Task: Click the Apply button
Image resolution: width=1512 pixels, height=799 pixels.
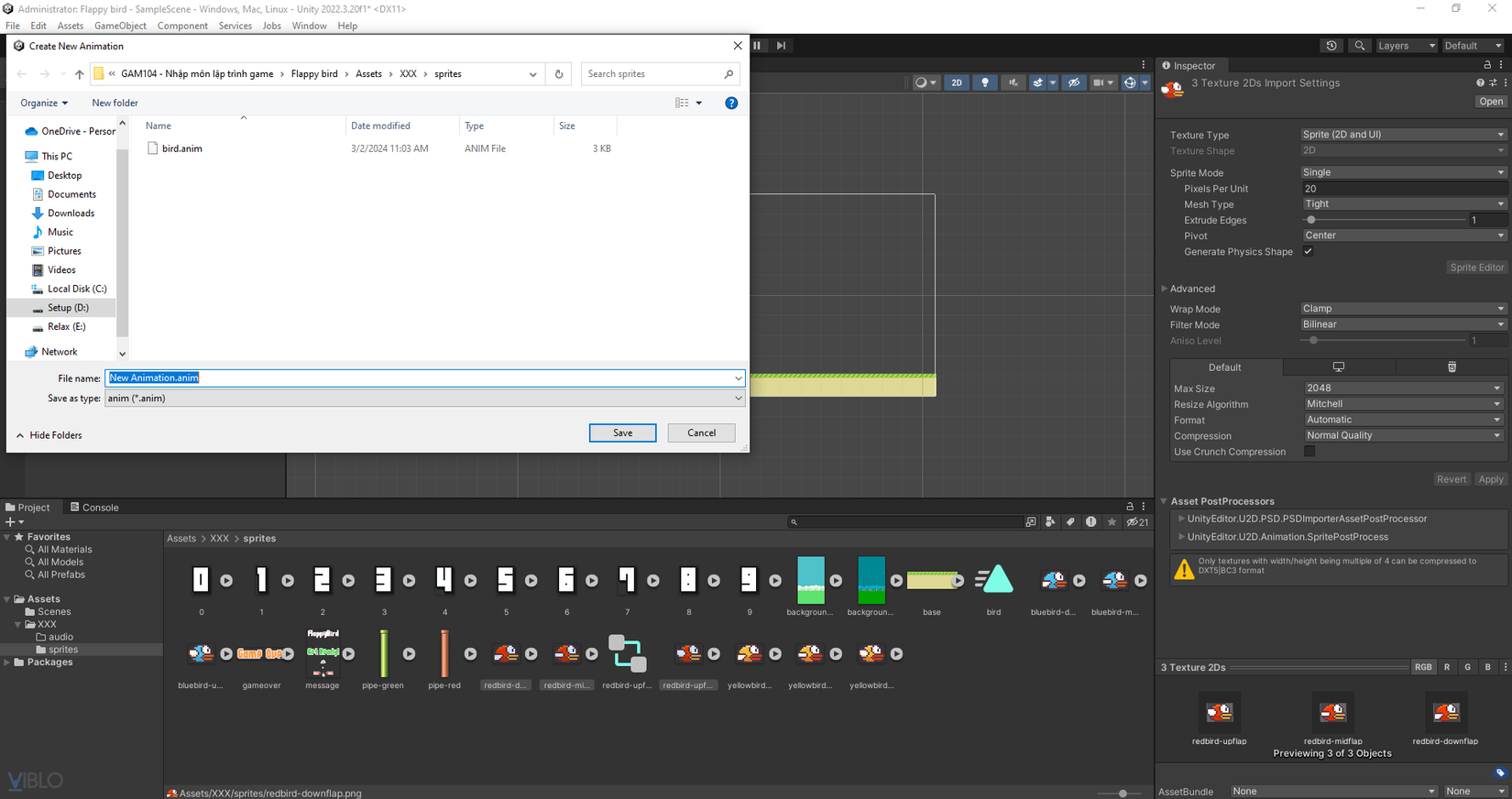Action: point(1491,479)
